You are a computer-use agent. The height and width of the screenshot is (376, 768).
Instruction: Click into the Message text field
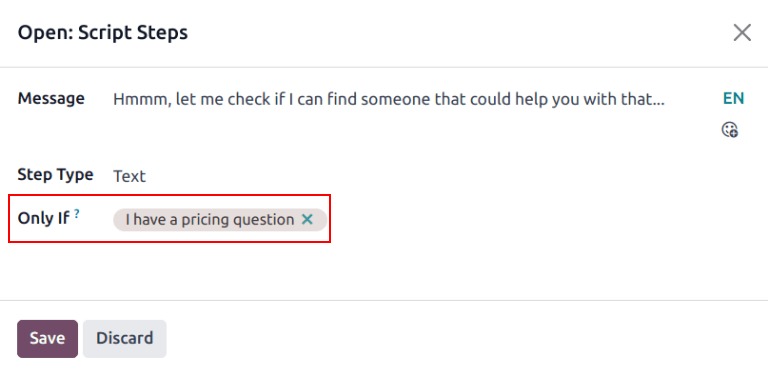[x=413, y=99]
